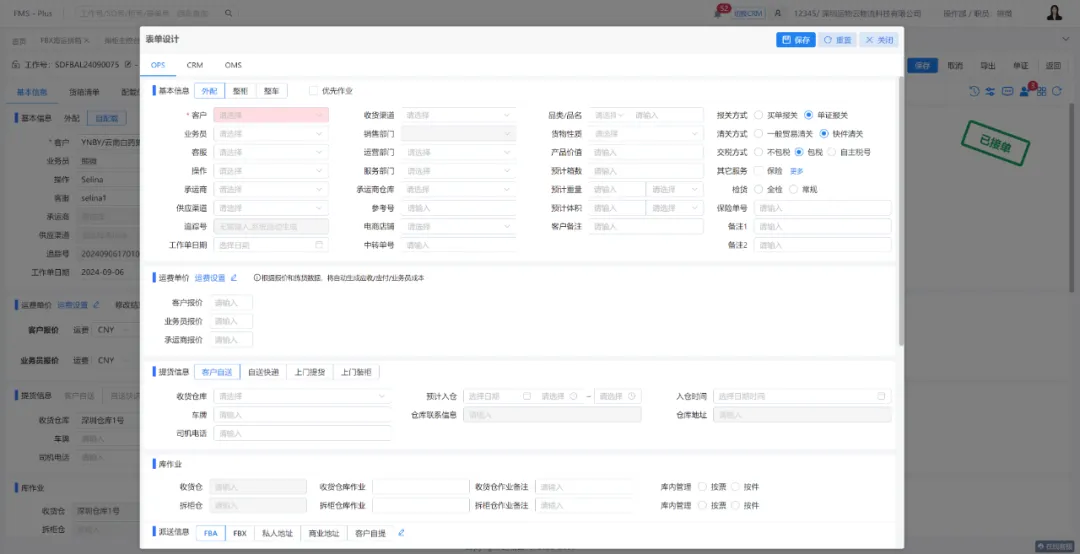
Task: Select 整柜 tab in 基本信息
Action: point(240,91)
